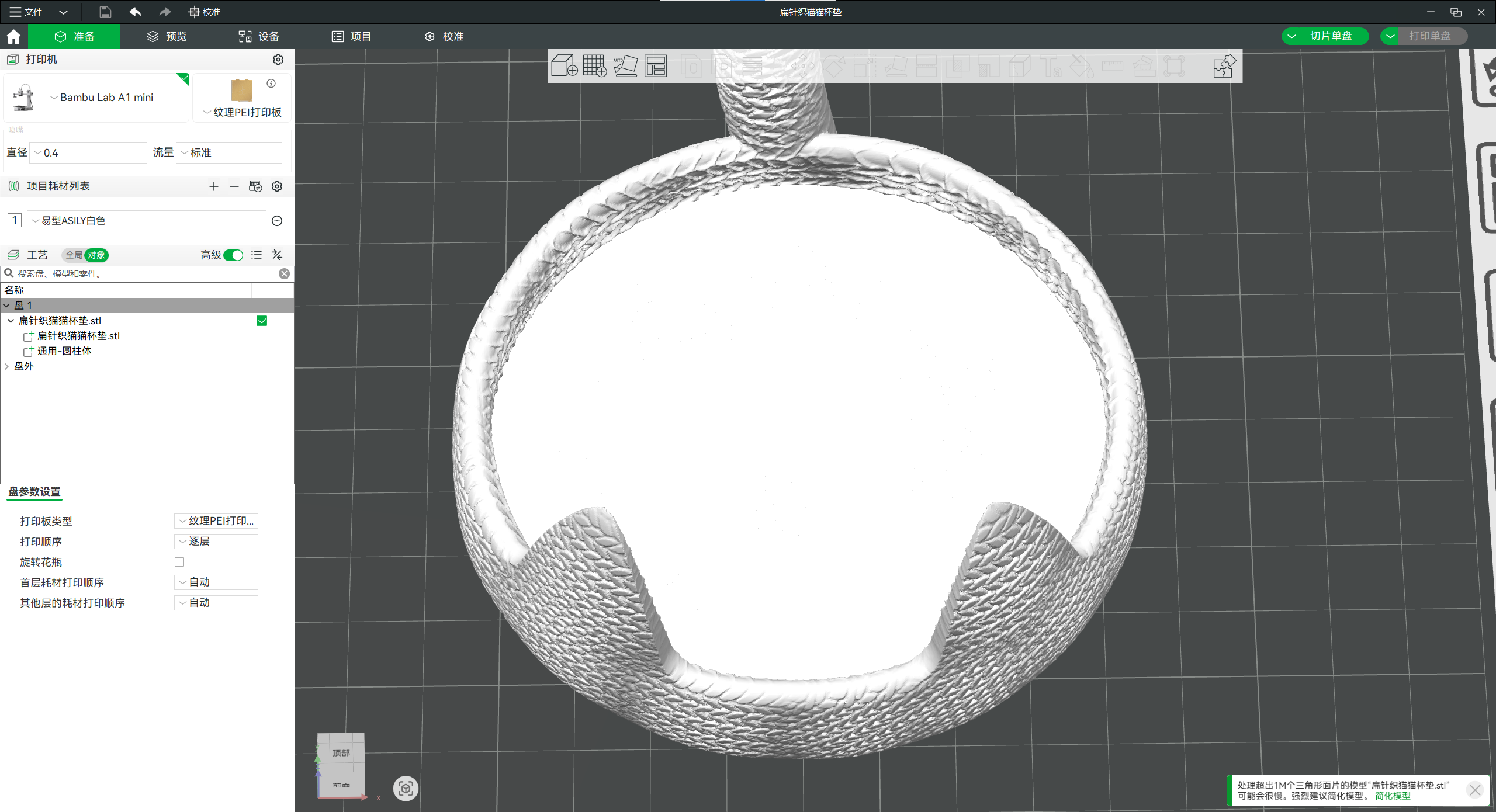Click the 切片单盘 button
Screen dimensions: 1496x812
(1332, 36)
